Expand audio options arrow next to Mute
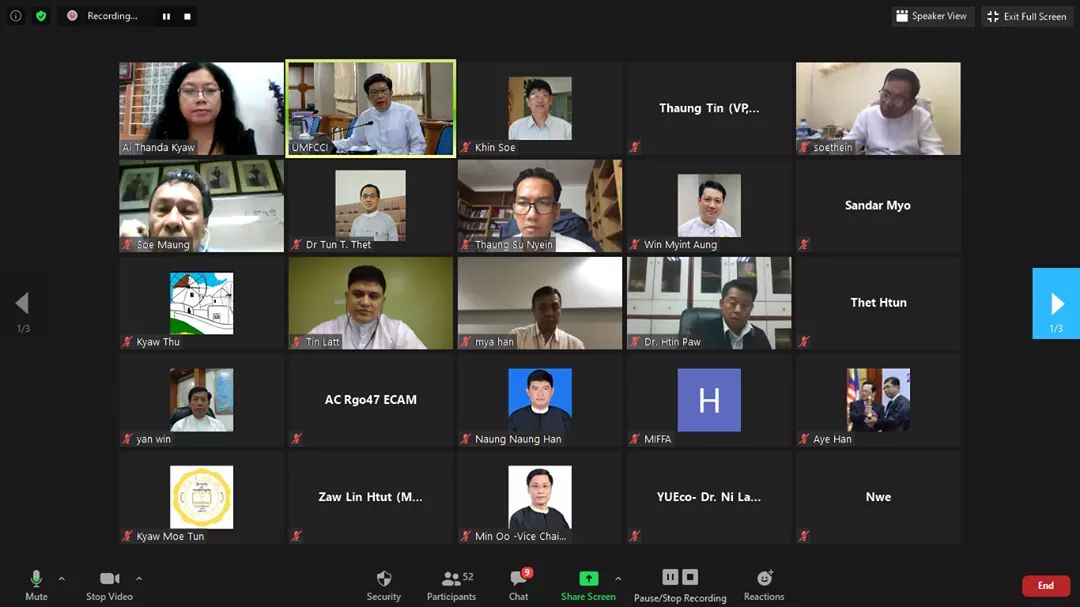This screenshot has height=607, width=1080. coord(61,579)
